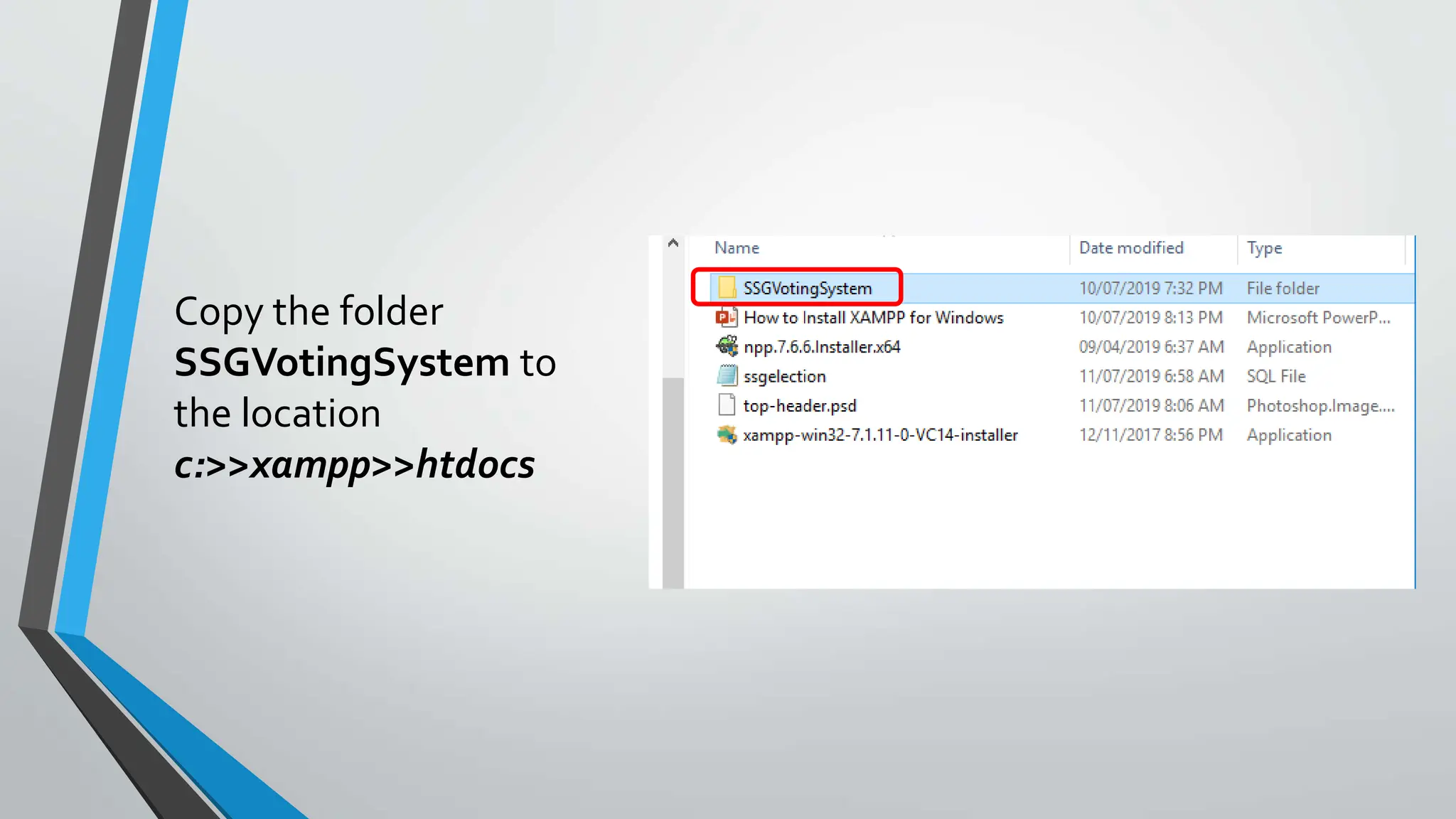Select the SSGVotingSystem file name
This screenshot has width=1456, height=819.
[808, 288]
